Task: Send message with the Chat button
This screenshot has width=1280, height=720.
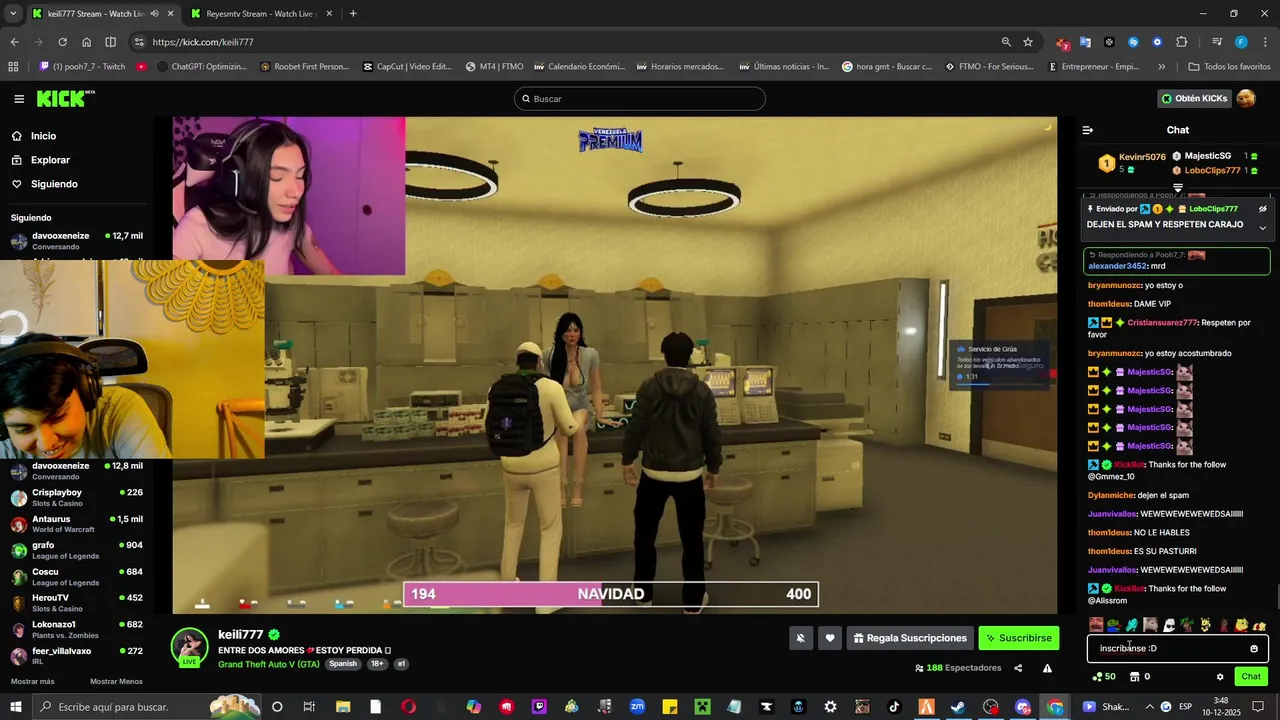Action: (x=1251, y=677)
